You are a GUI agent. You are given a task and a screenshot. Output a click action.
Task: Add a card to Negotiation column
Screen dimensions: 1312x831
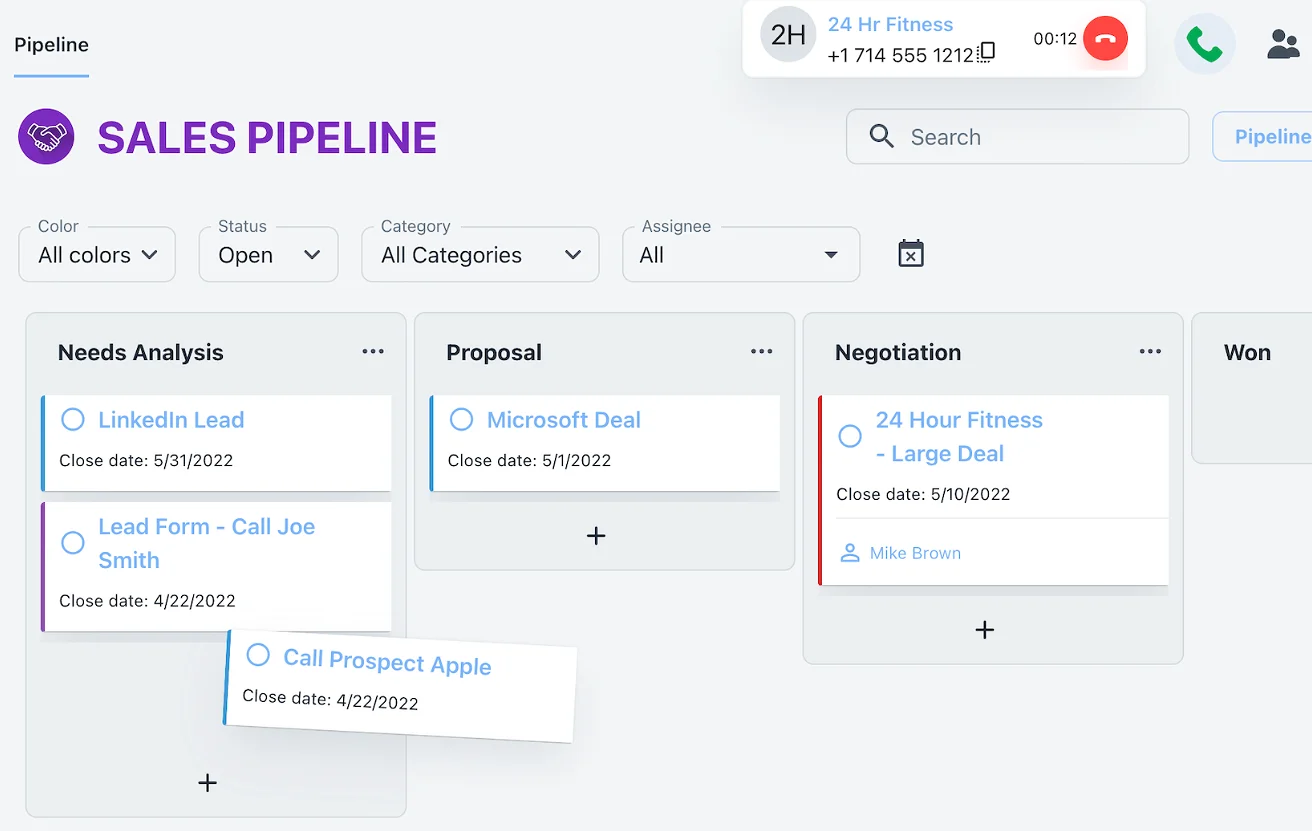985,630
